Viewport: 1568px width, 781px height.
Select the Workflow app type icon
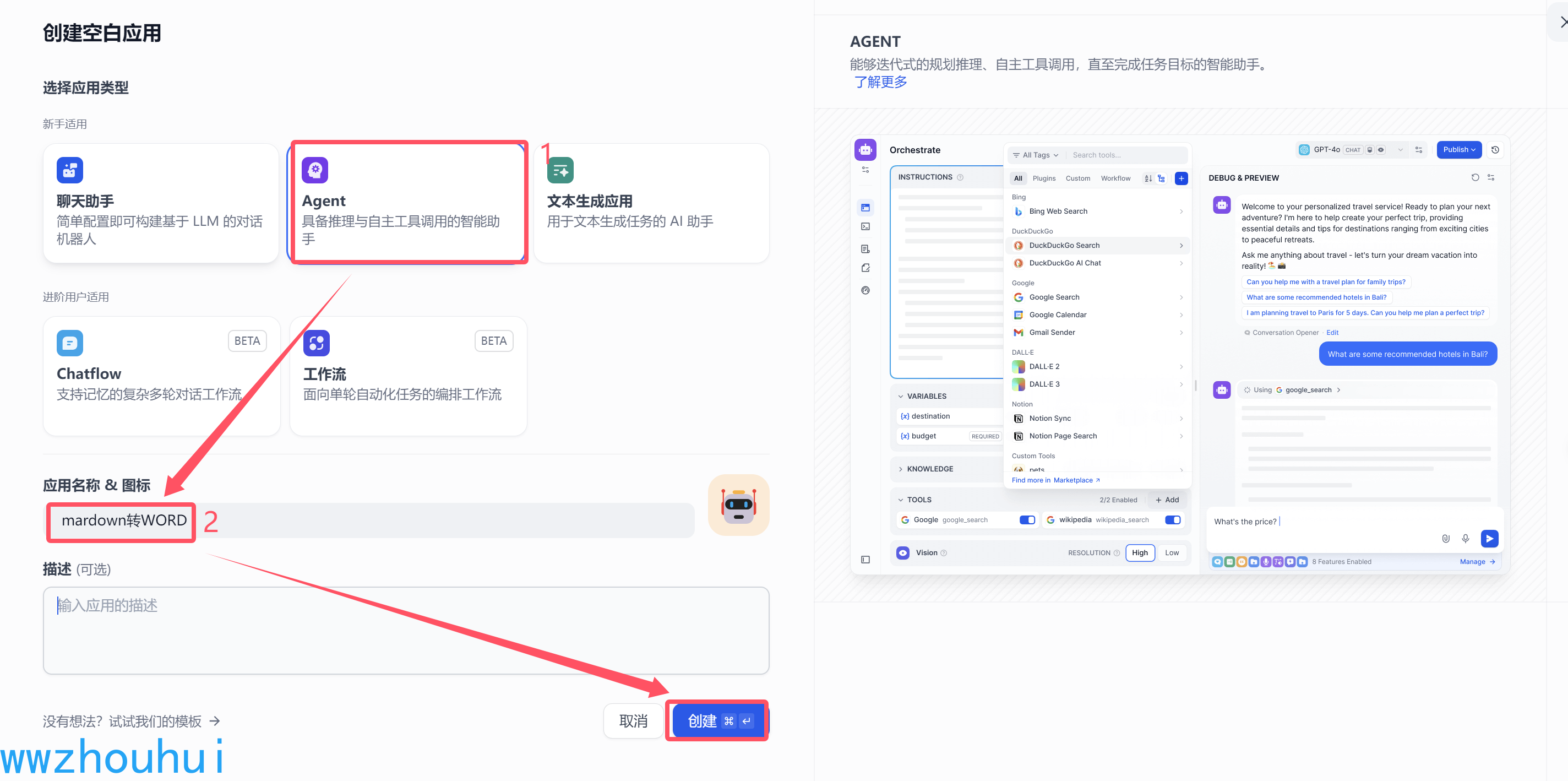point(316,343)
